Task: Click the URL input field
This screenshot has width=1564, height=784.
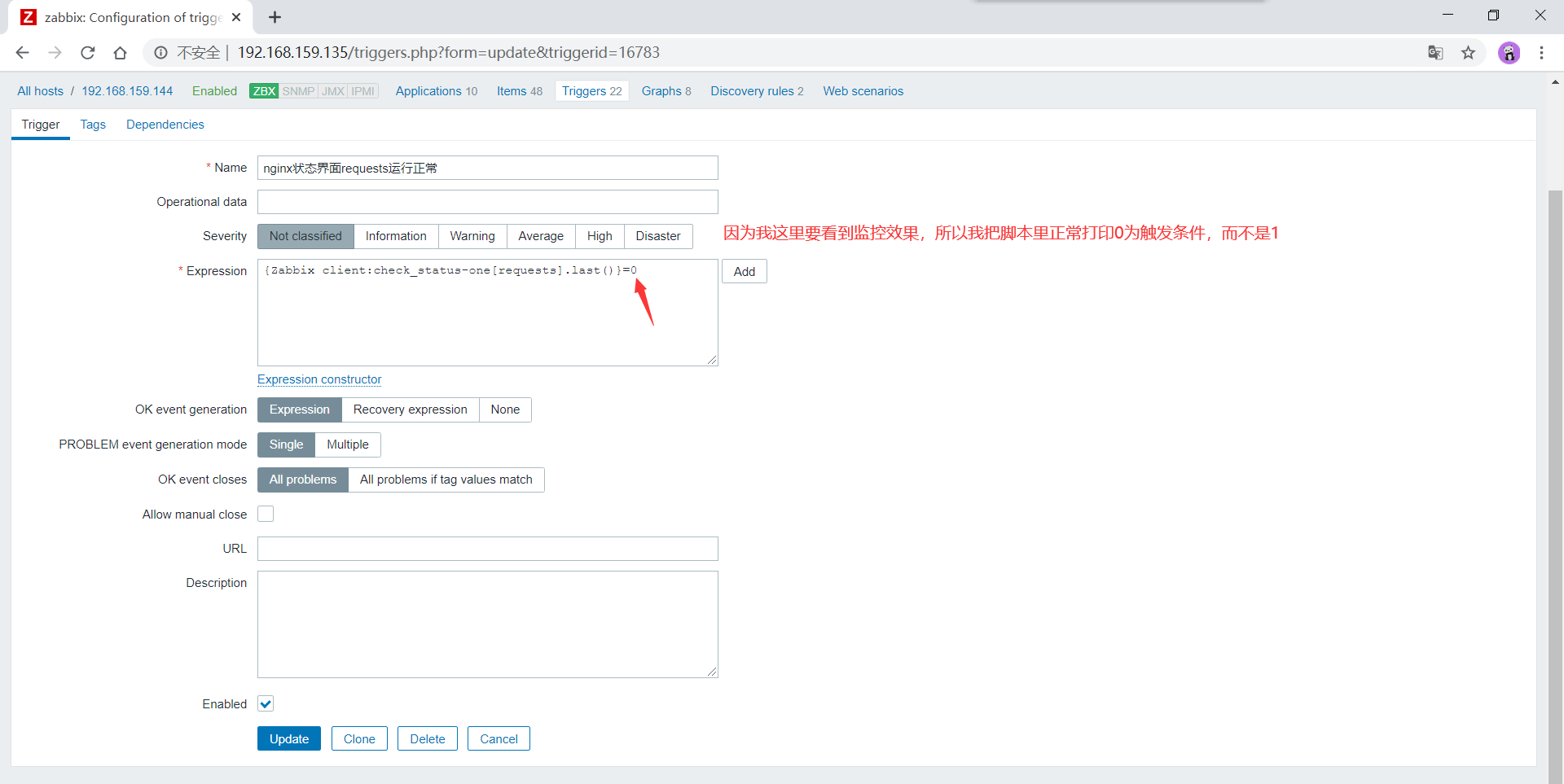Action: pyautogui.click(x=488, y=549)
